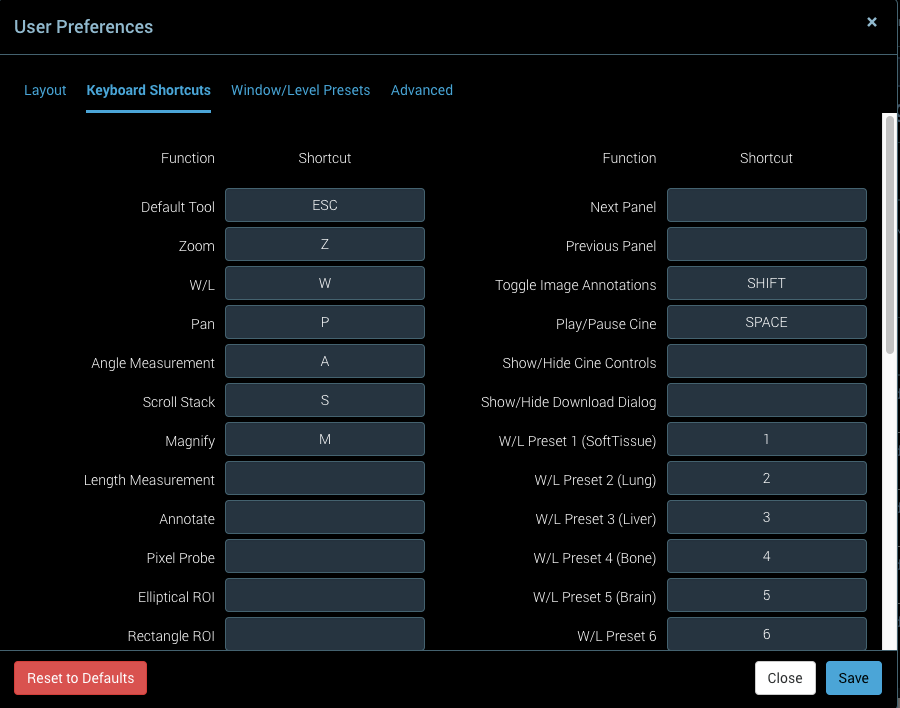Focus the empty Elliptical ROI shortcut field

tap(325, 595)
